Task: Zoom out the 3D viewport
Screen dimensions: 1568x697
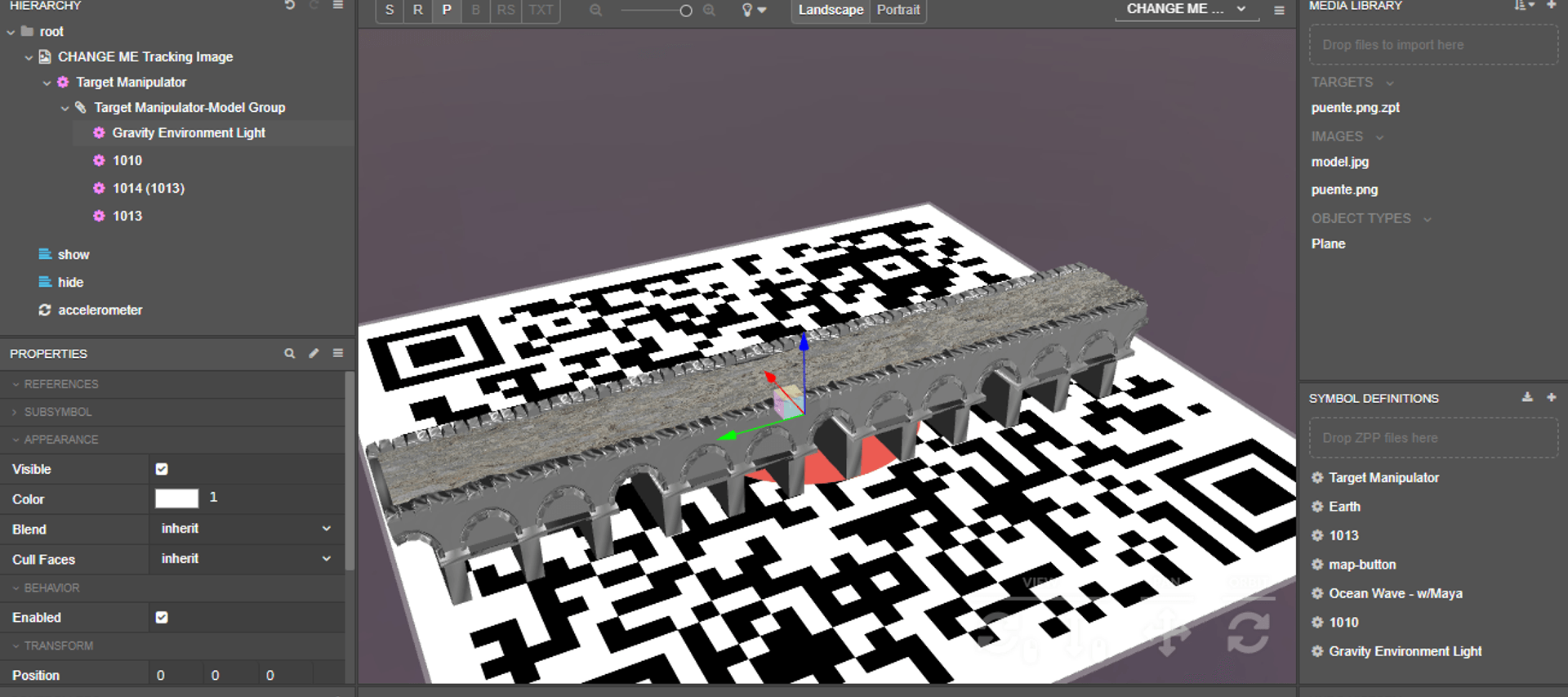Action: tap(596, 10)
